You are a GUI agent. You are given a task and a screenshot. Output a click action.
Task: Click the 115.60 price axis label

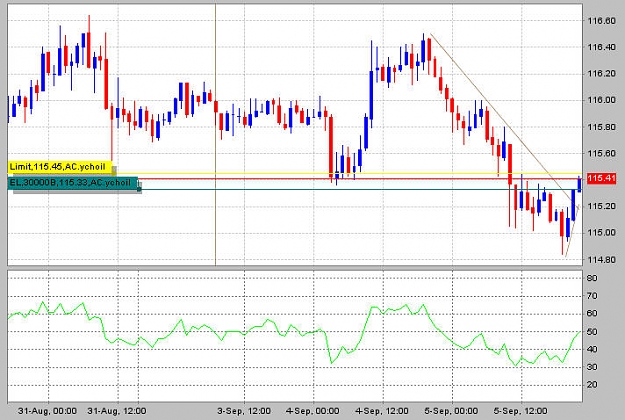[x=601, y=153]
